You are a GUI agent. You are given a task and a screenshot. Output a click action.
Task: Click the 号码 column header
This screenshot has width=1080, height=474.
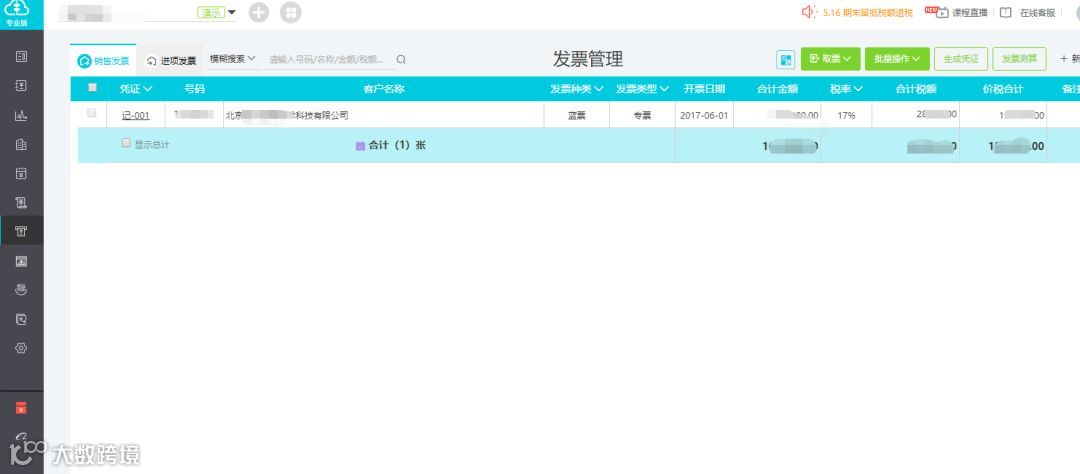pos(194,89)
